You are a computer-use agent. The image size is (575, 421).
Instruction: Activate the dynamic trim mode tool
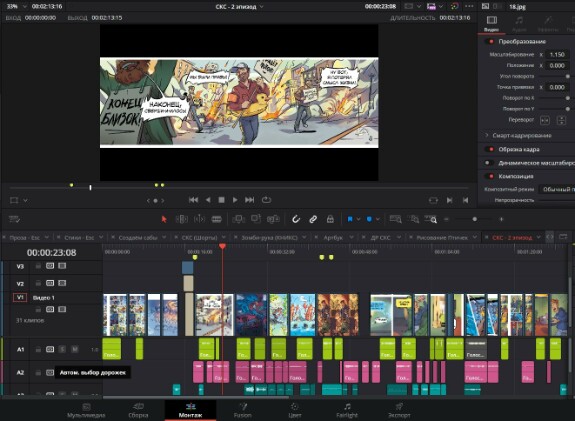click(x=199, y=219)
